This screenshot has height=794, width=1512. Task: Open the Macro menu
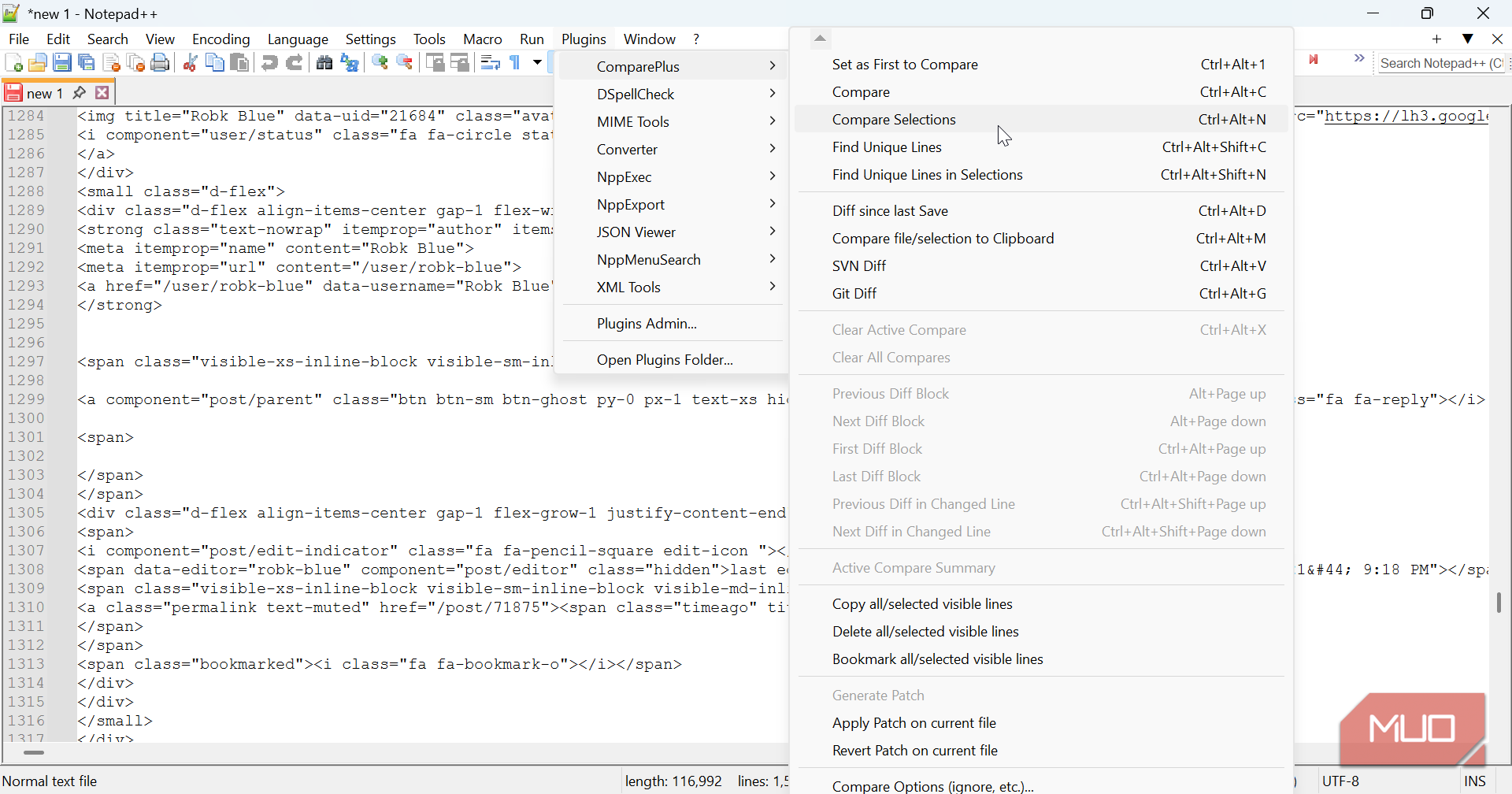click(x=482, y=39)
